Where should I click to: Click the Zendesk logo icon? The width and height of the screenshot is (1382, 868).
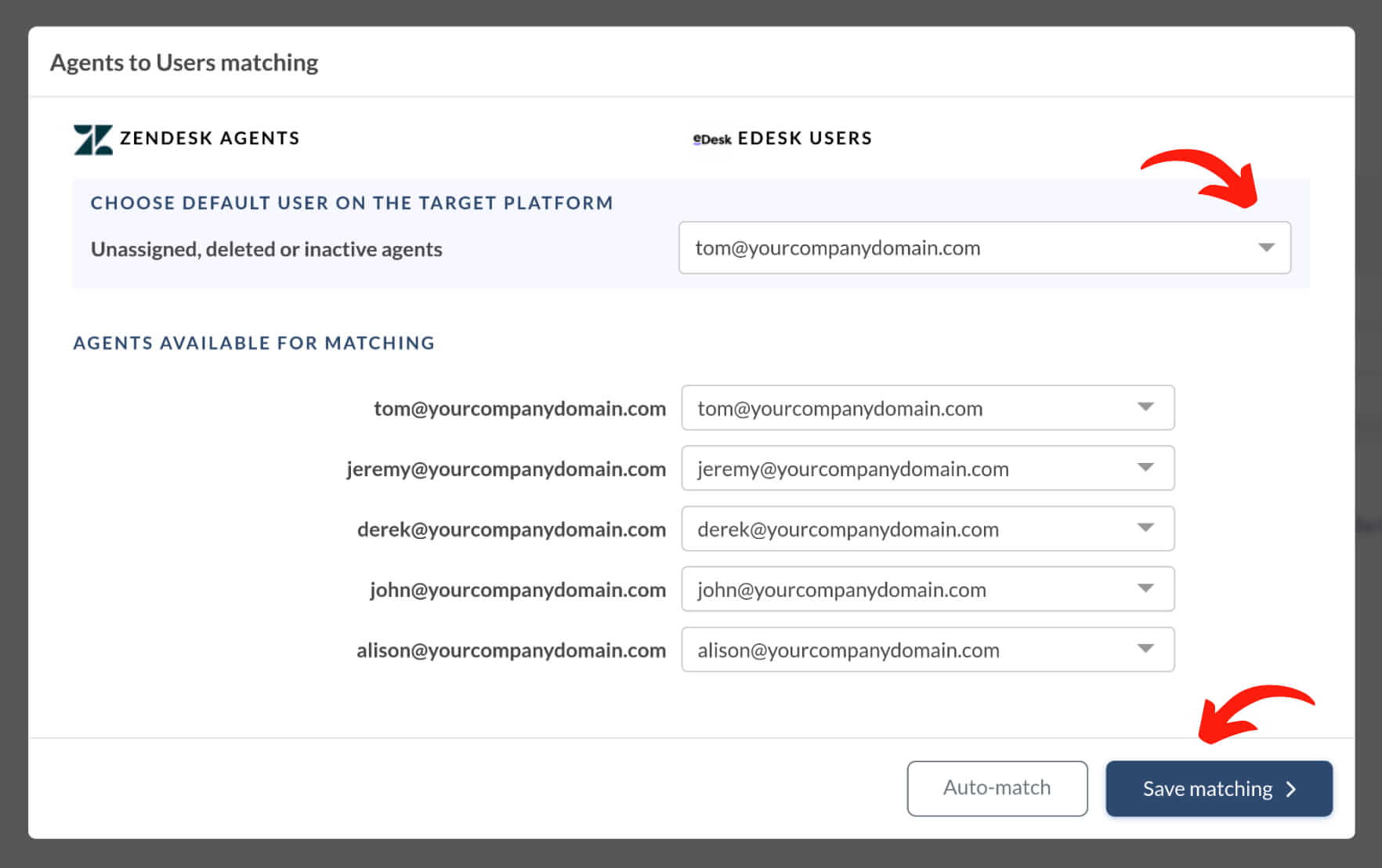click(x=93, y=139)
